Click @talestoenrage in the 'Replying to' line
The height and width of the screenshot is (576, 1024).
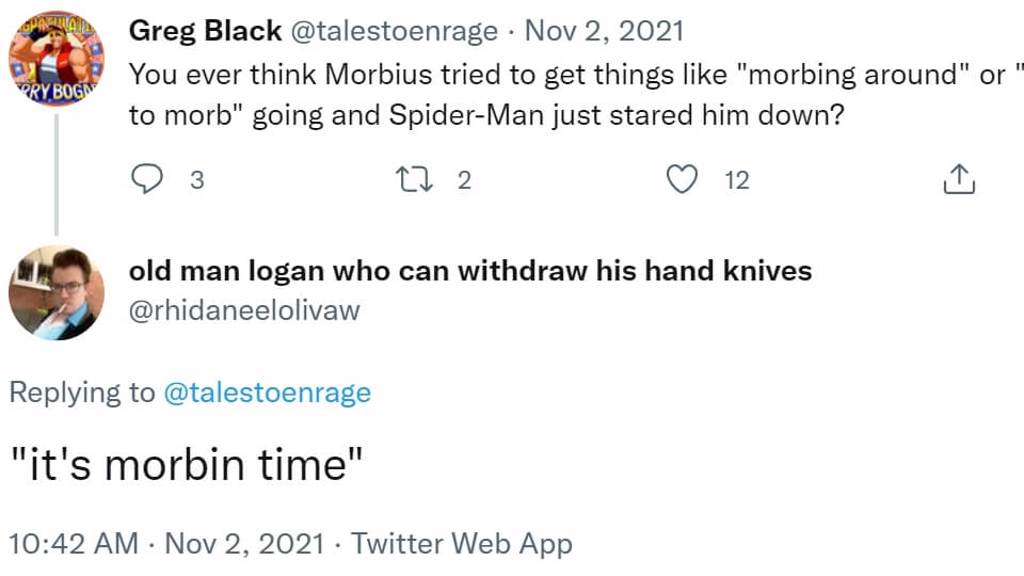[x=266, y=393]
